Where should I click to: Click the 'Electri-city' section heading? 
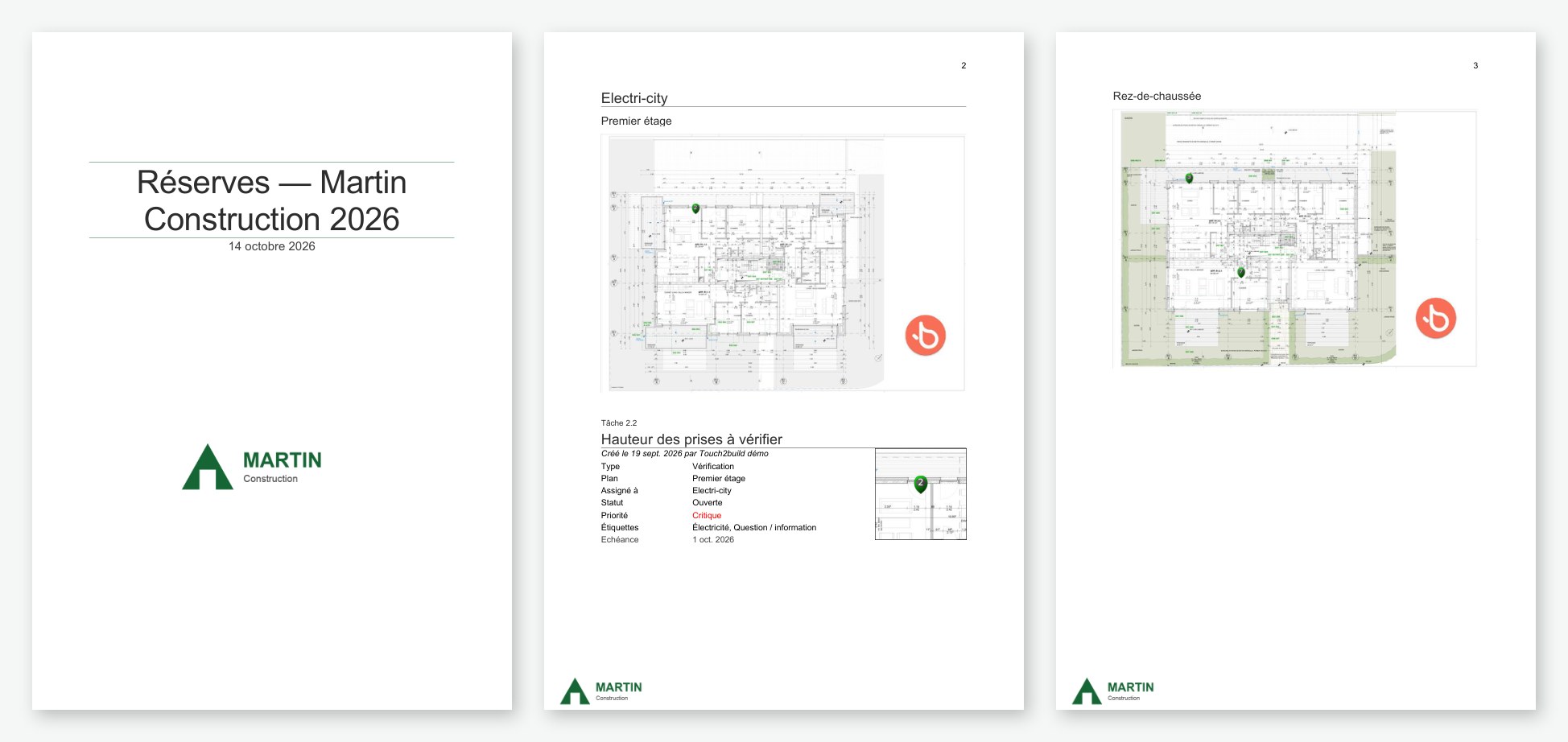tap(634, 98)
